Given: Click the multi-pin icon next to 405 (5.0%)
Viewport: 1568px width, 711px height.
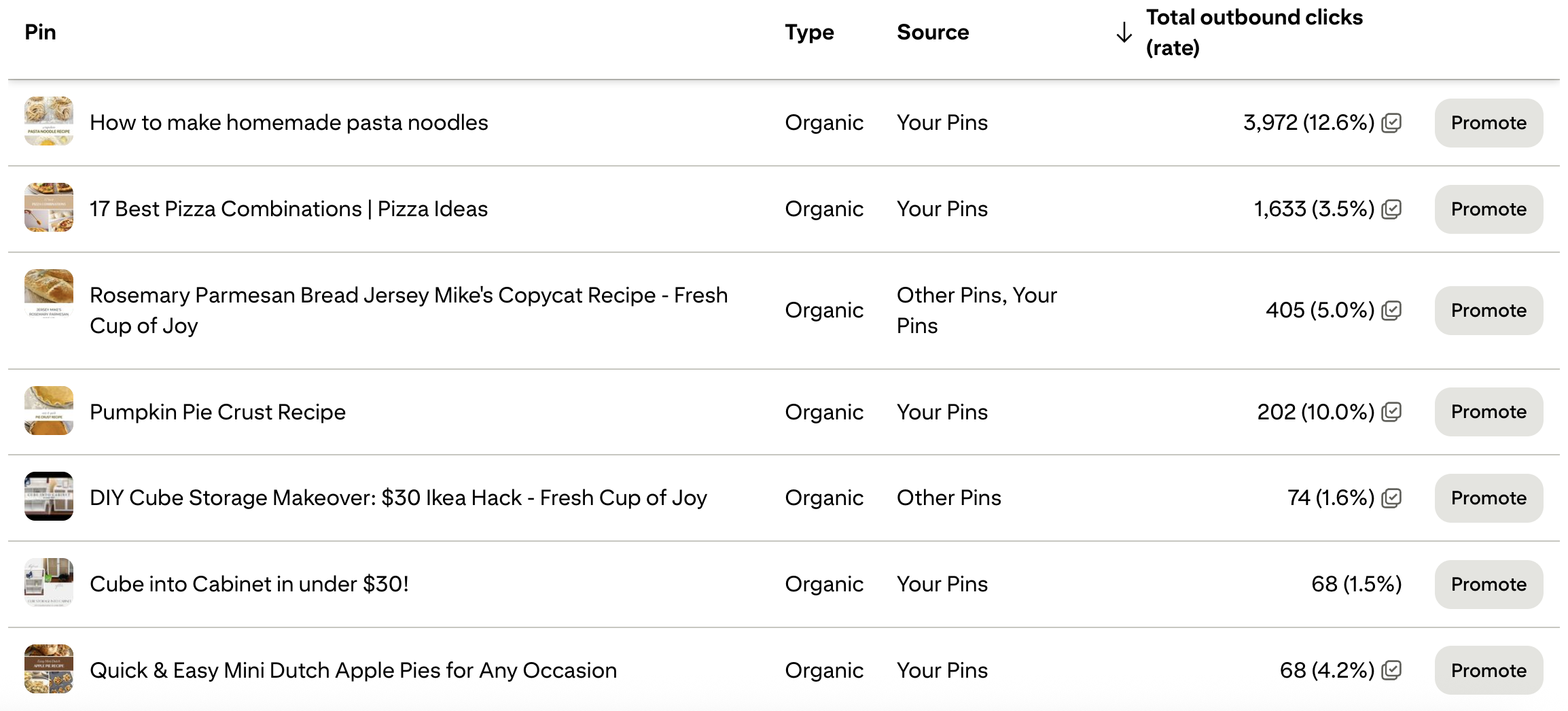Looking at the screenshot, I should click(1391, 311).
